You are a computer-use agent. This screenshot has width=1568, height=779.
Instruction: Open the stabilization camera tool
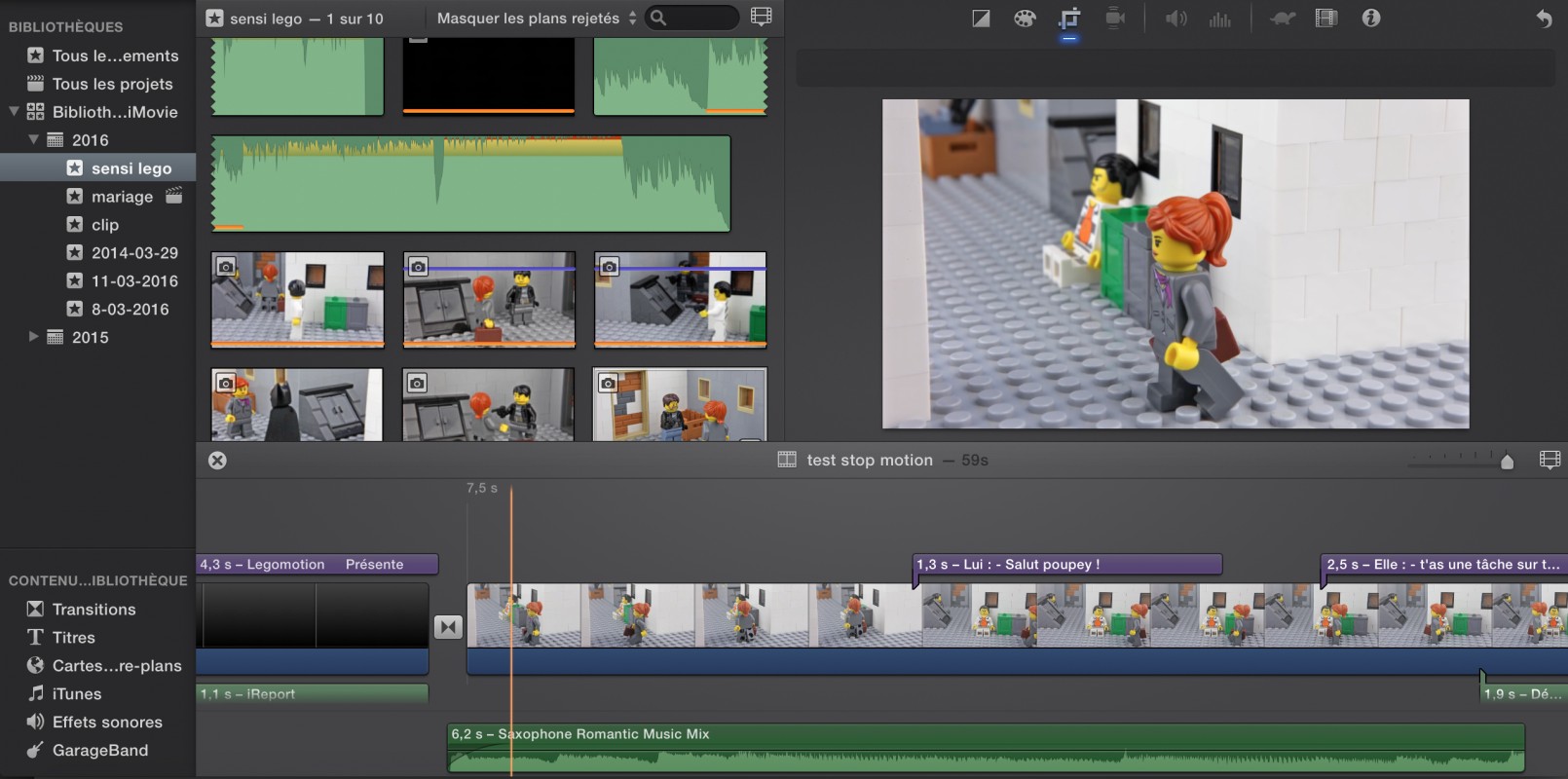(1115, 19)
